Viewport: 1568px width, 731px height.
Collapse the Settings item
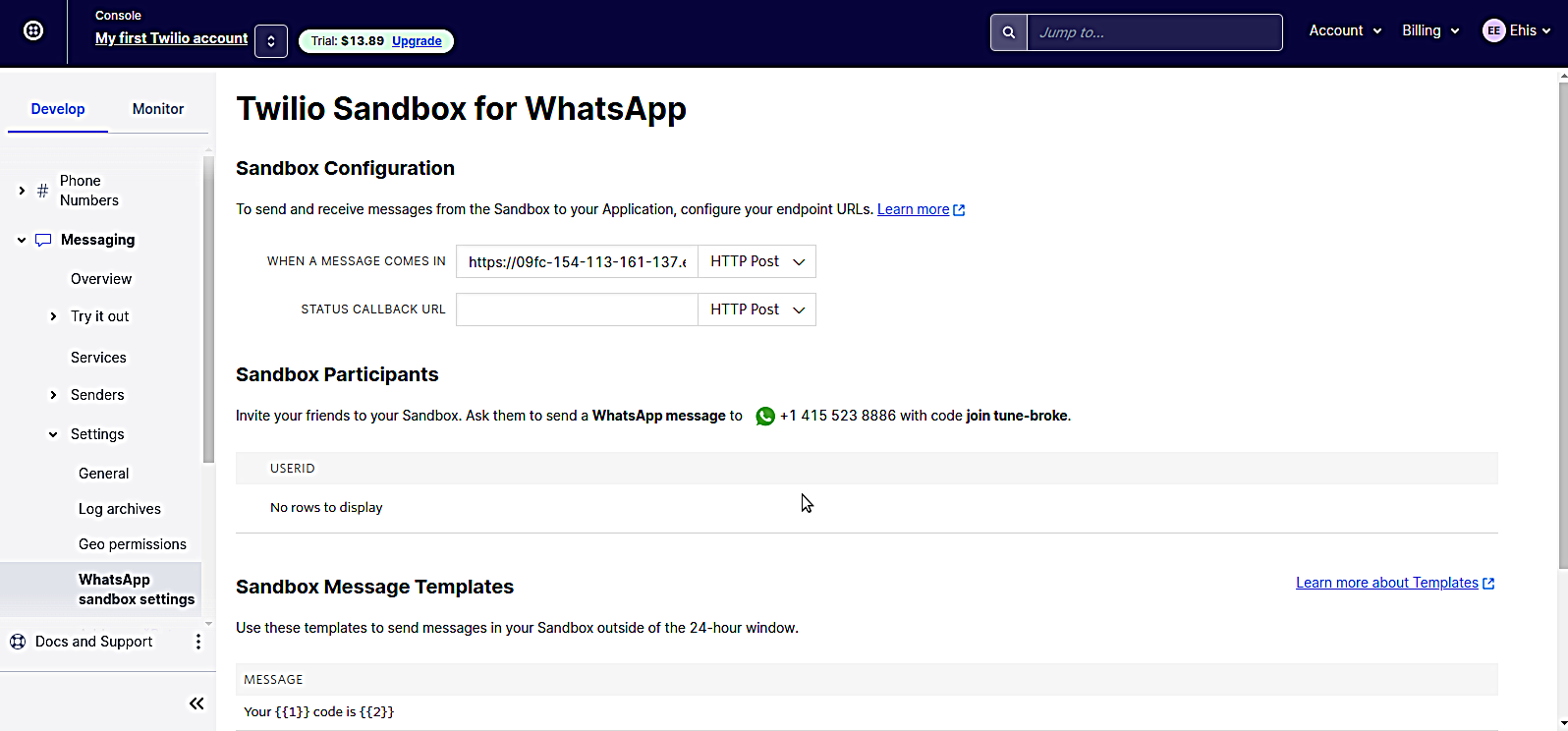click(x=53, y=434)
